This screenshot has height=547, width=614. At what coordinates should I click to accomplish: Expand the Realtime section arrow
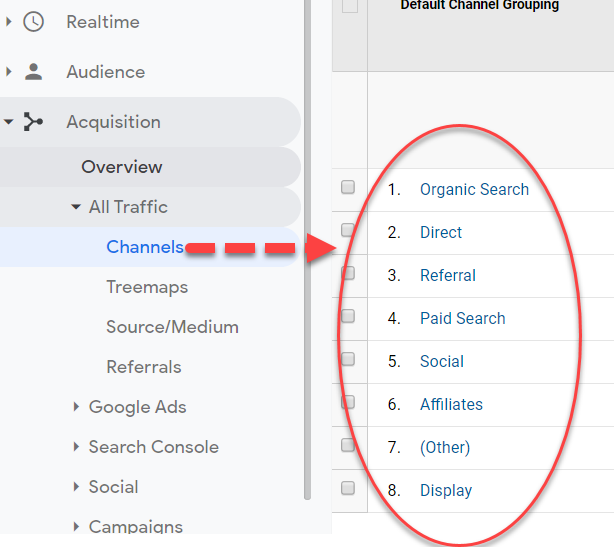(9, 22)
